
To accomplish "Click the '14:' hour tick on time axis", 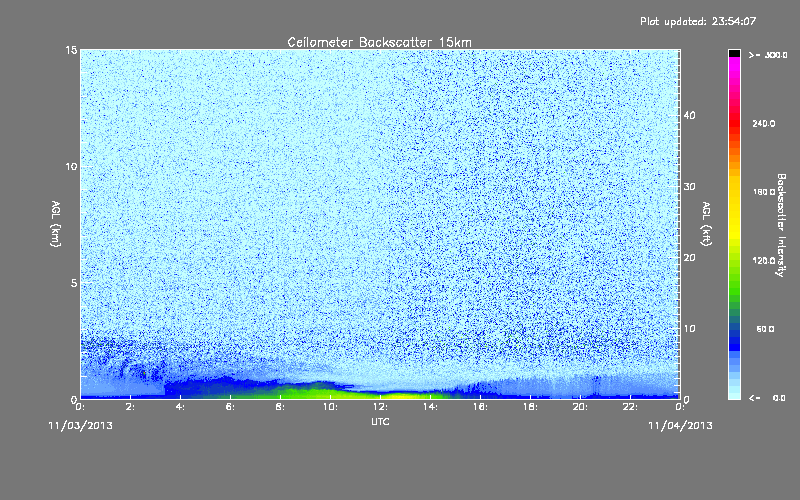I will 430,407.
